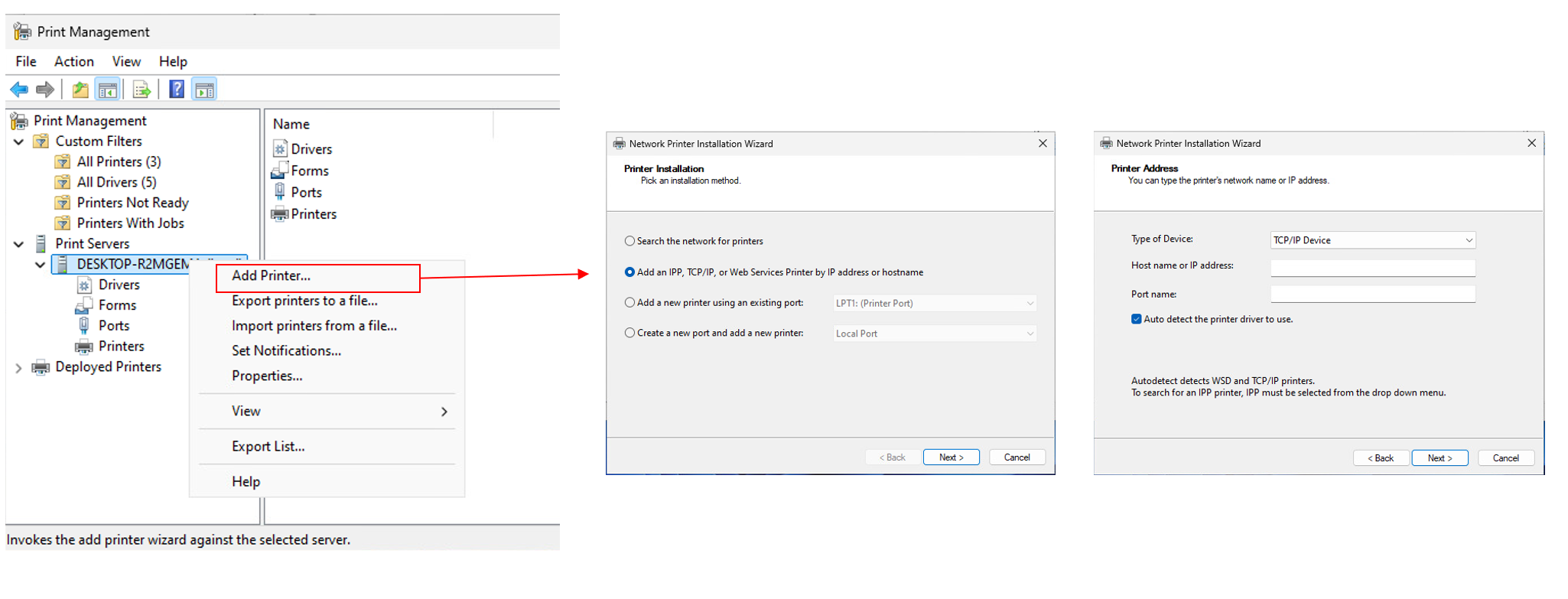Uncheck Auto detect the printer driver
1568x599 pixels.
[x=1137, y=319]
